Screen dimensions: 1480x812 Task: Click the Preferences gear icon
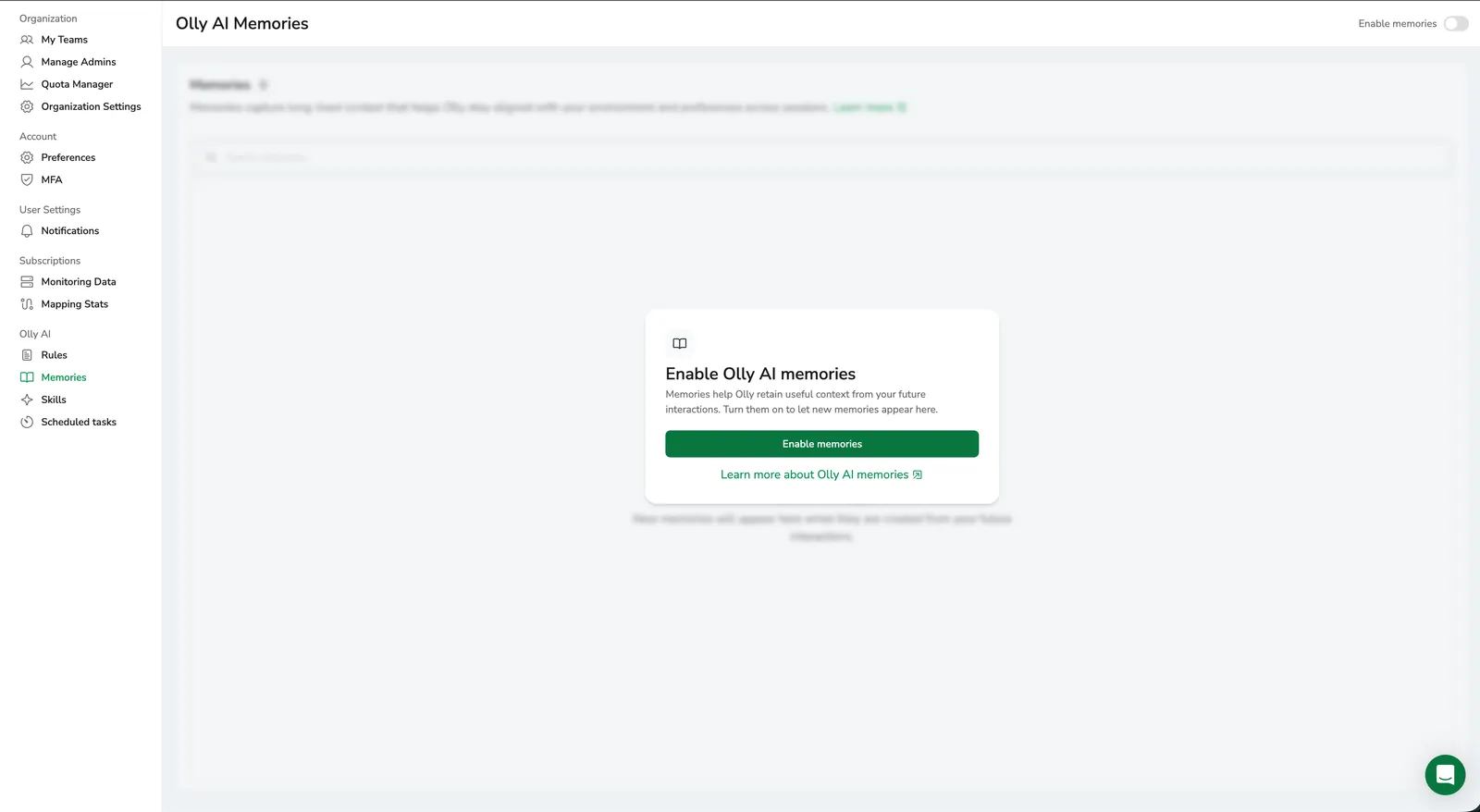click(x=27, y=157)
